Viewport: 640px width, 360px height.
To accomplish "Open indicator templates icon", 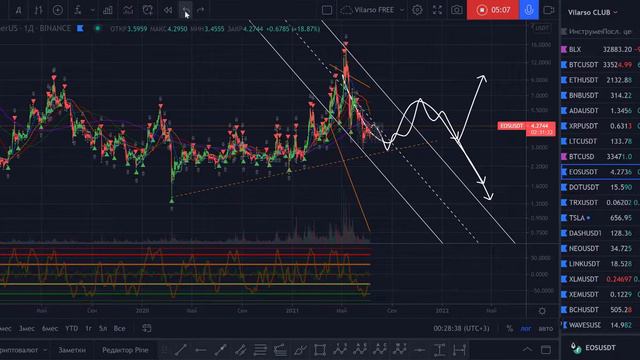I will [x=128, y=10].
